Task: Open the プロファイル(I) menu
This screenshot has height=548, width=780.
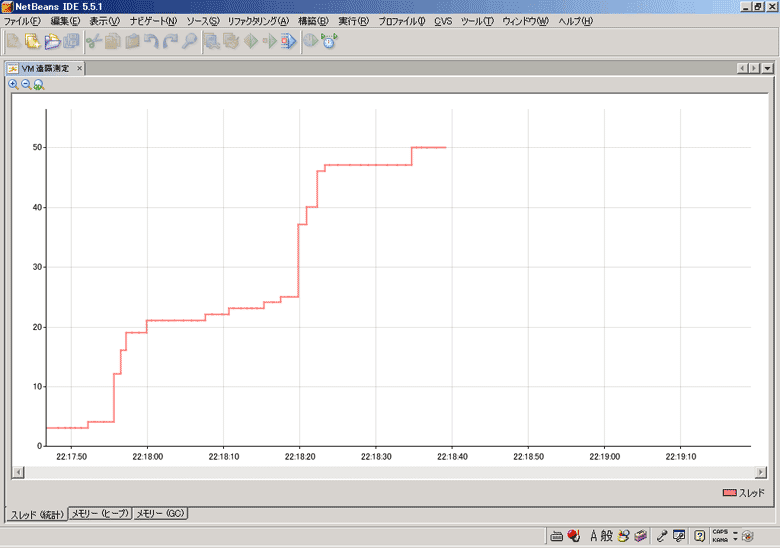Action: pyautogui.click(x=401, y=21)
